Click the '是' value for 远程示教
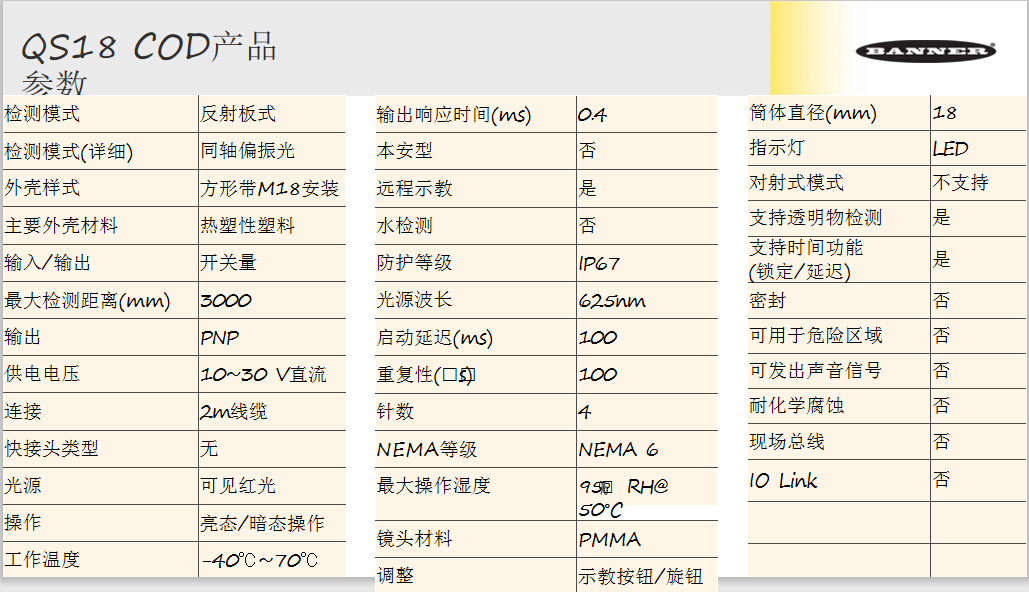 tap(587, 188)
